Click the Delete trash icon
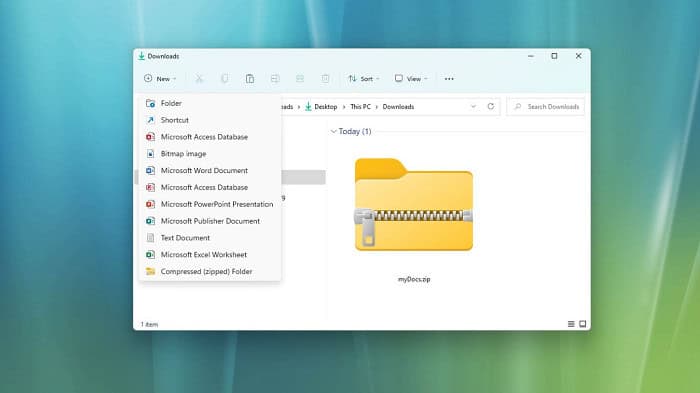The height and width of the screenshot is (393, 700). tap(325, 79)
